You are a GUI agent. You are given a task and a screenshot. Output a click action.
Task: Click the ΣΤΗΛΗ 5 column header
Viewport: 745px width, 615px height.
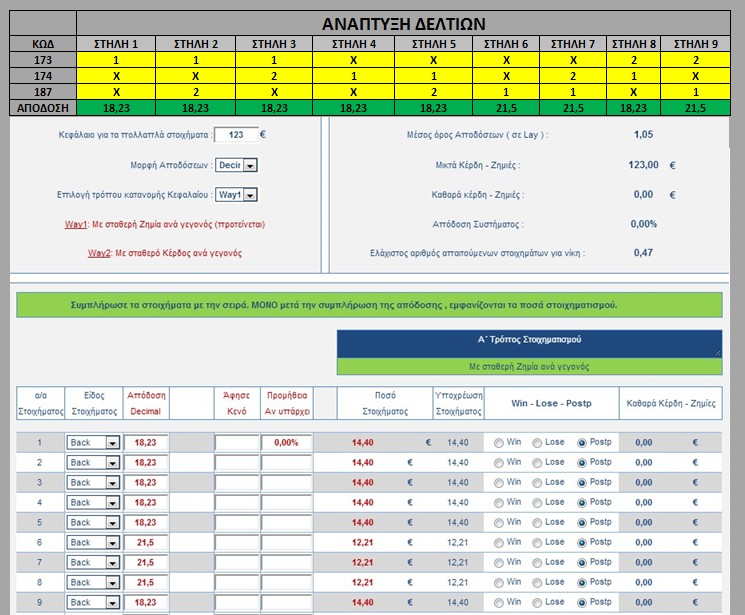point(433,44)
